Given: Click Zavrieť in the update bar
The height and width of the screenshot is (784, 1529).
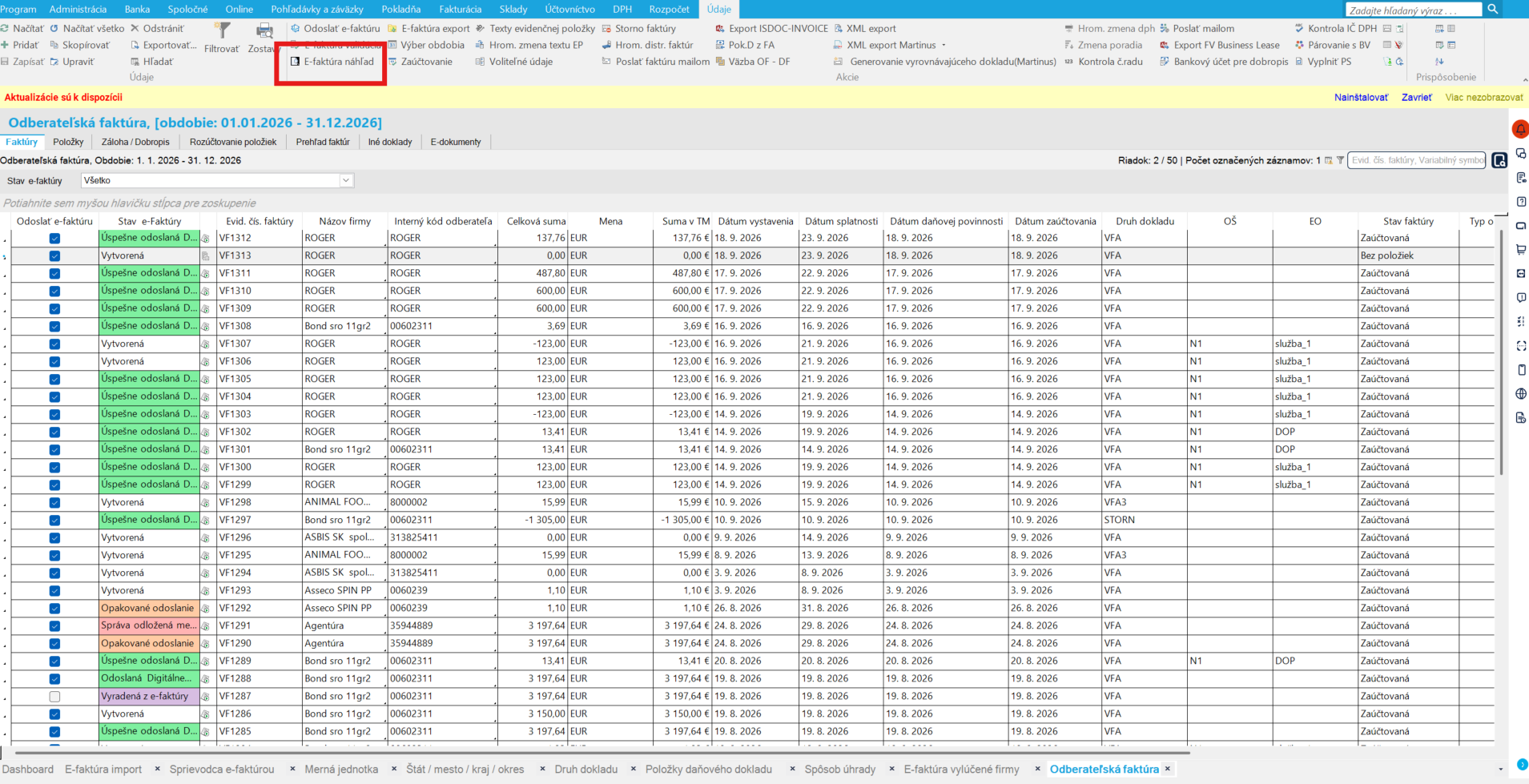Looking at the screenshot, I should click(1416, 97).
